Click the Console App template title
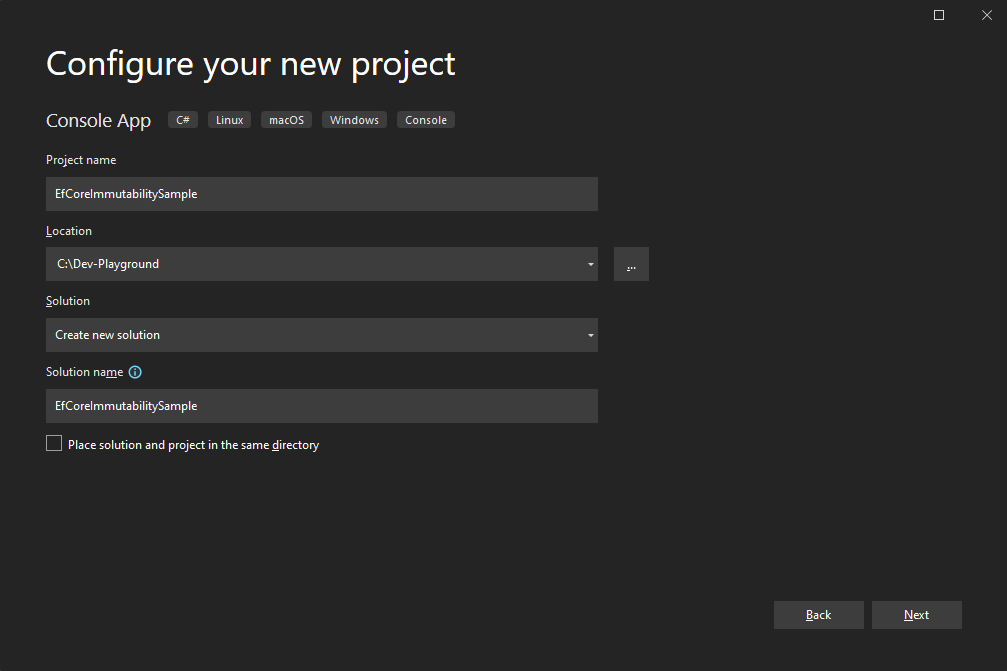1007x671 pixels. (99, 121)
